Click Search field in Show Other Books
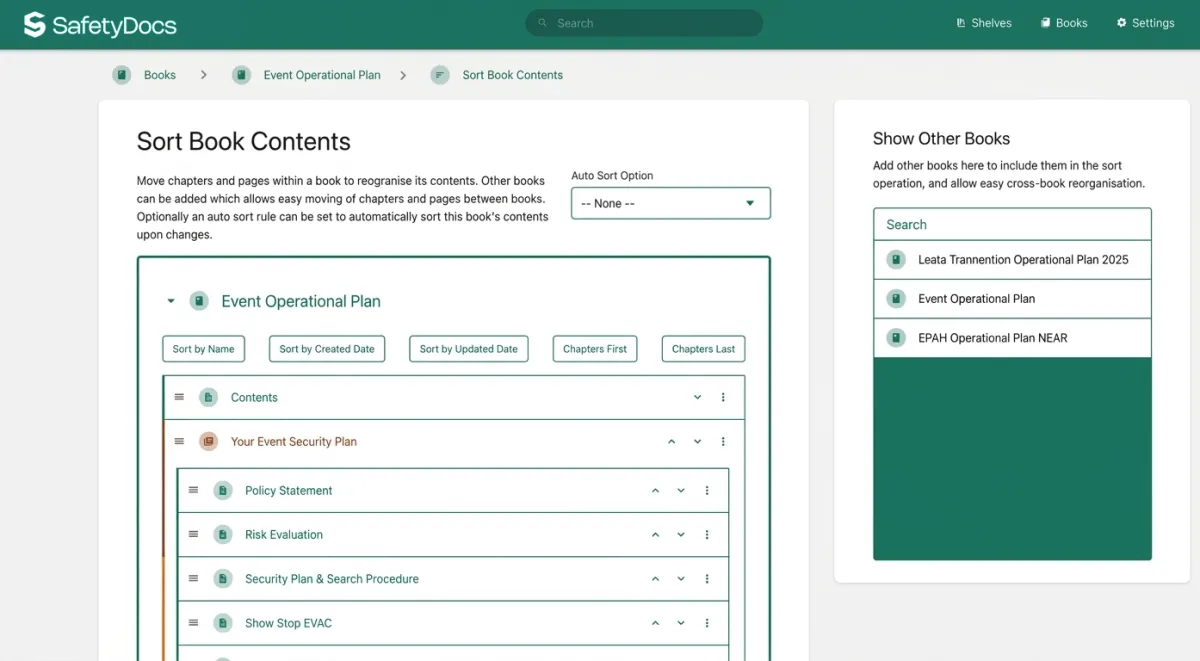This screenshot has width=1200, height=661. pos(1012,224)
